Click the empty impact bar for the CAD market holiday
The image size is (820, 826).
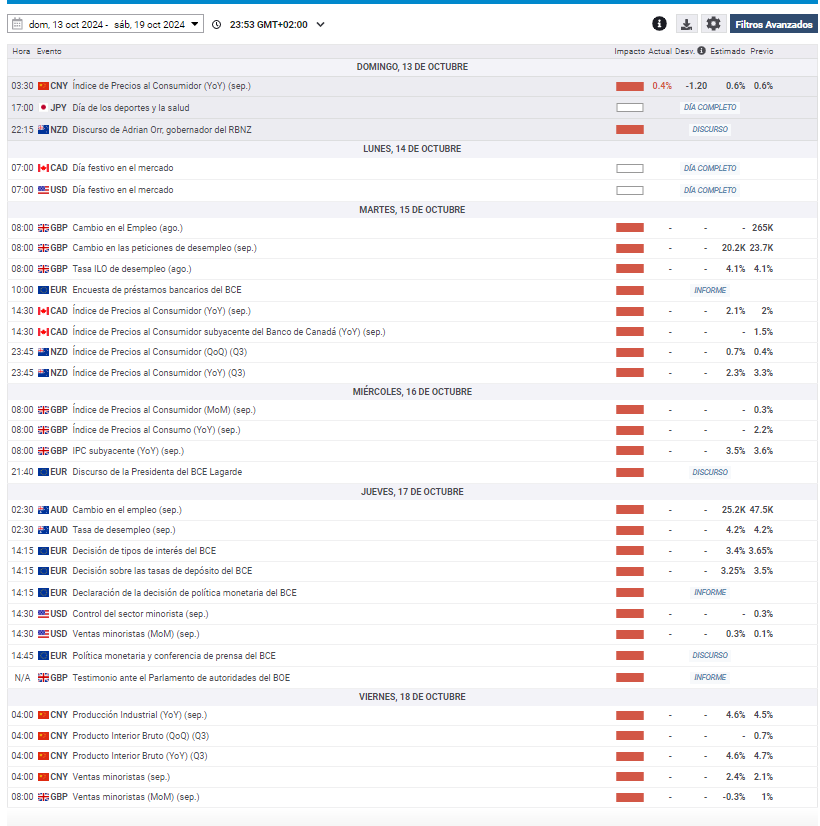630,168
